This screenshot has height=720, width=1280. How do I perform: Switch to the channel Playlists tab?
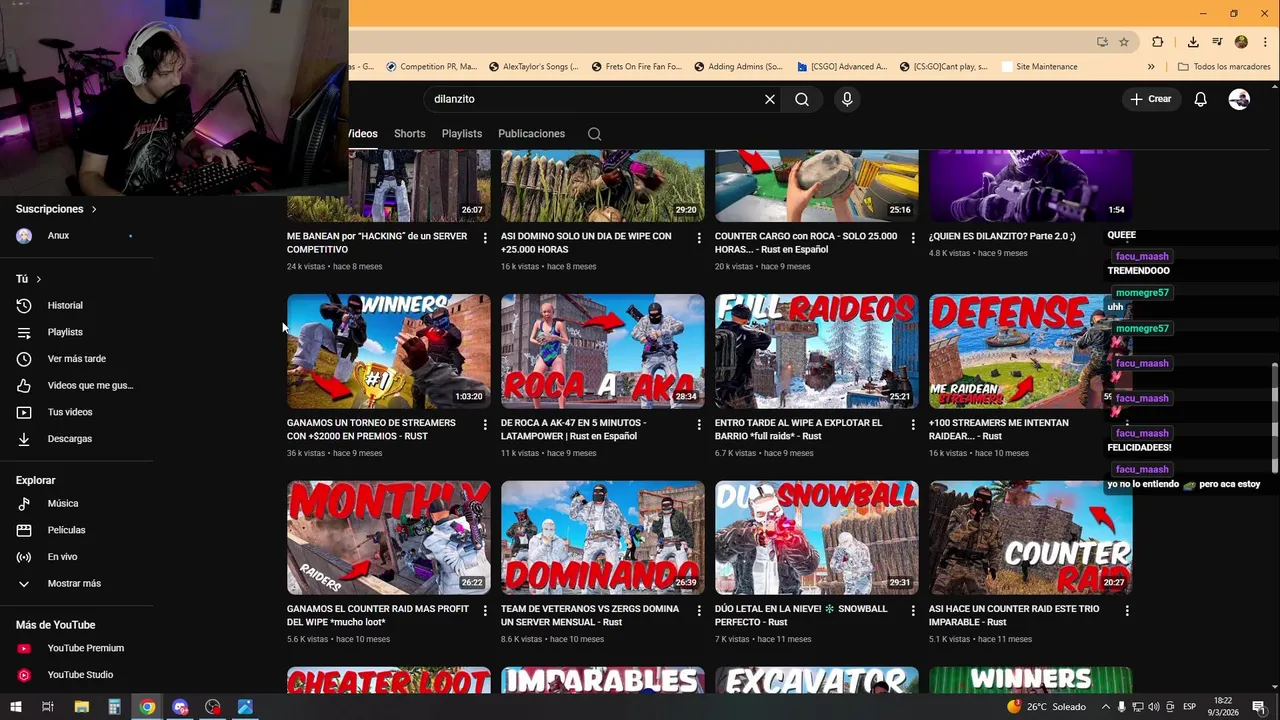pyautogui.click(x=462, y=134)
